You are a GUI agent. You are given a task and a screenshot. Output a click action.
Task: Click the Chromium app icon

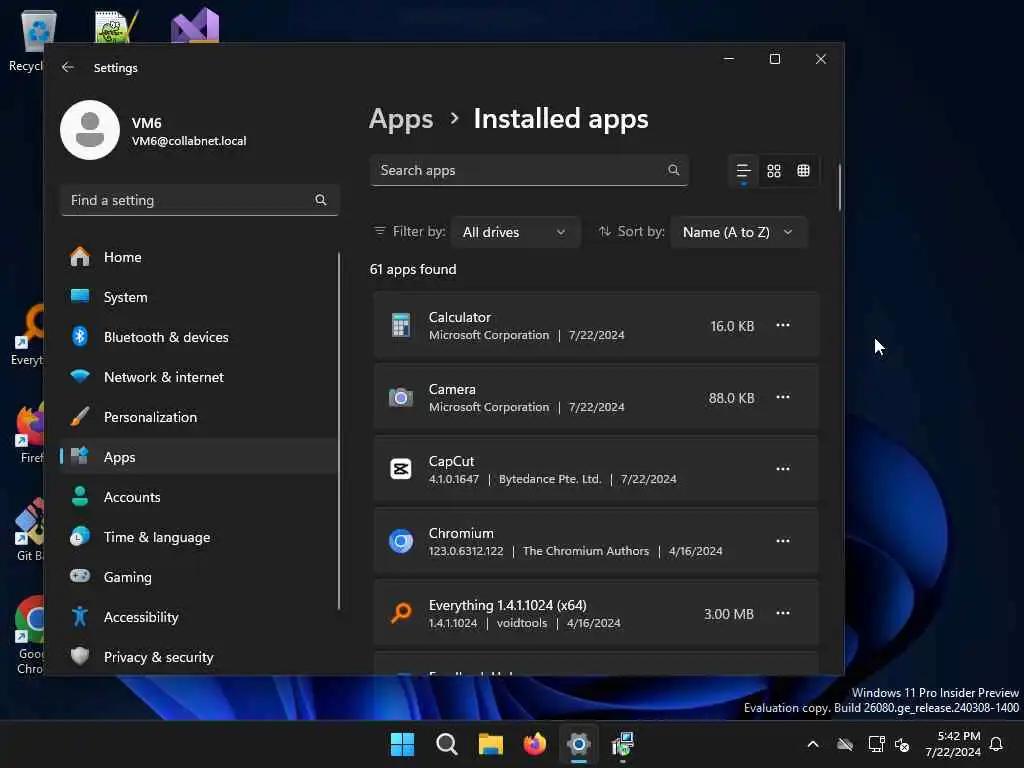[x=400, y=541]
